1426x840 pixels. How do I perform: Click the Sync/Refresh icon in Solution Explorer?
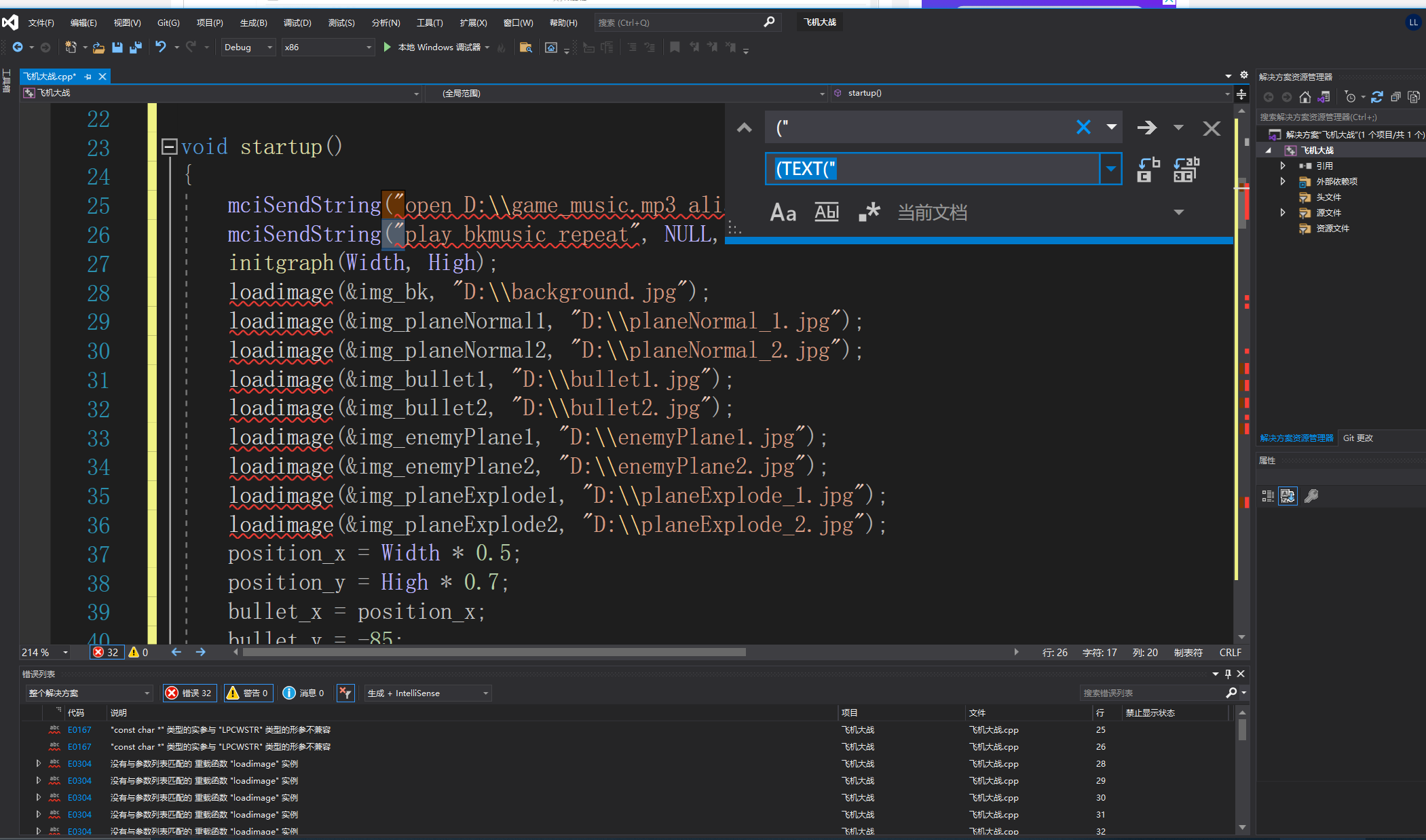coord(1376,97)
